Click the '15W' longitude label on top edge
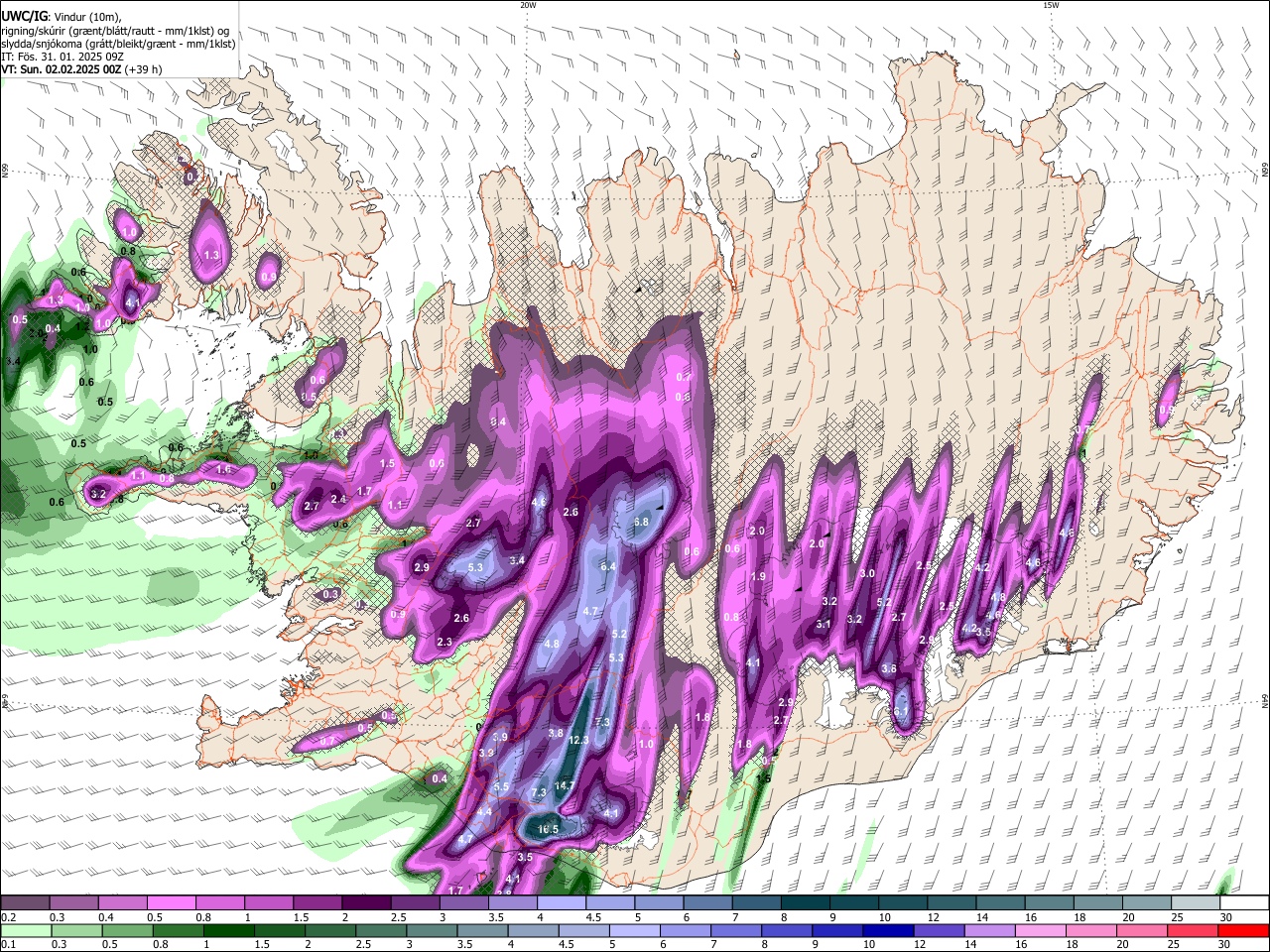The height and width of the screenshot is (952, 1270). 1051,5
